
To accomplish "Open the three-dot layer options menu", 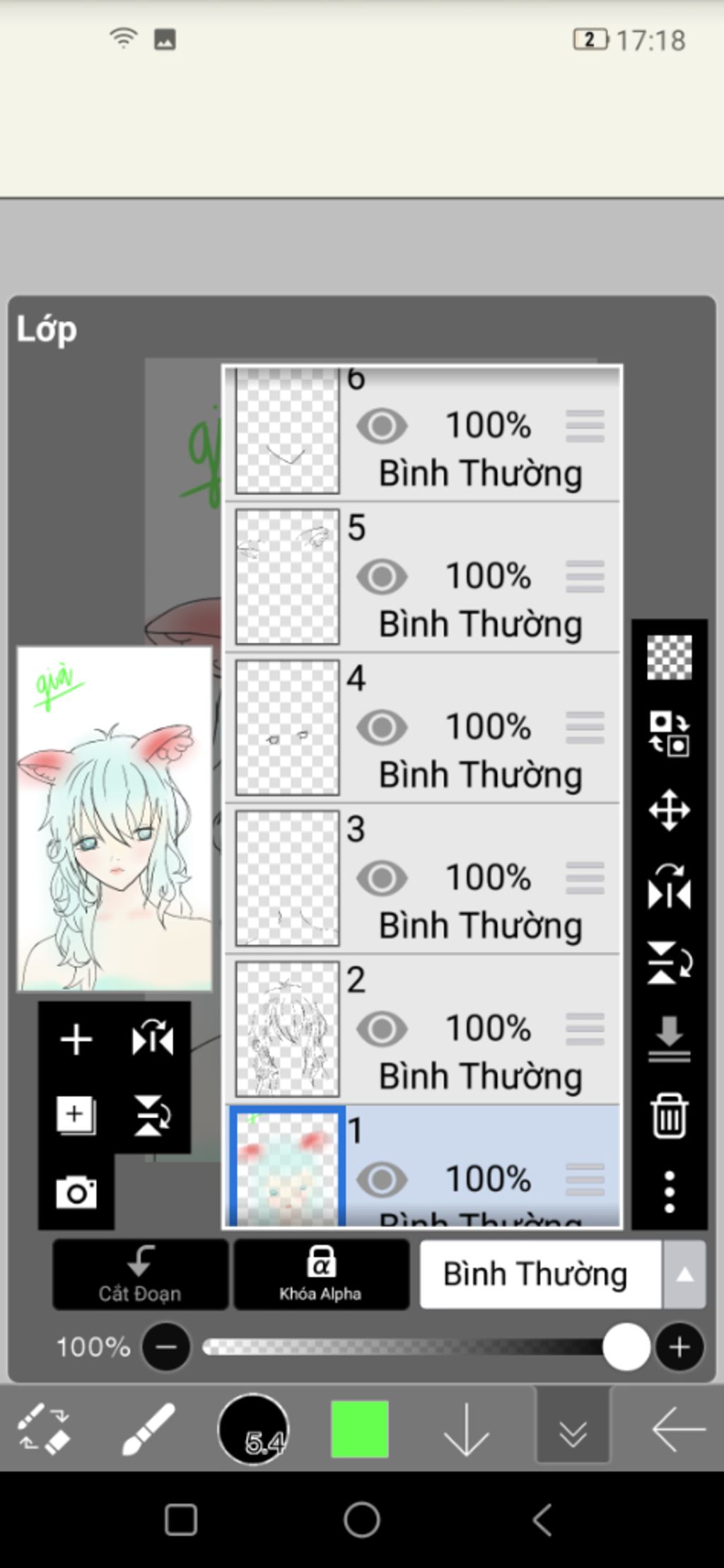I will tap(669, 1192).
